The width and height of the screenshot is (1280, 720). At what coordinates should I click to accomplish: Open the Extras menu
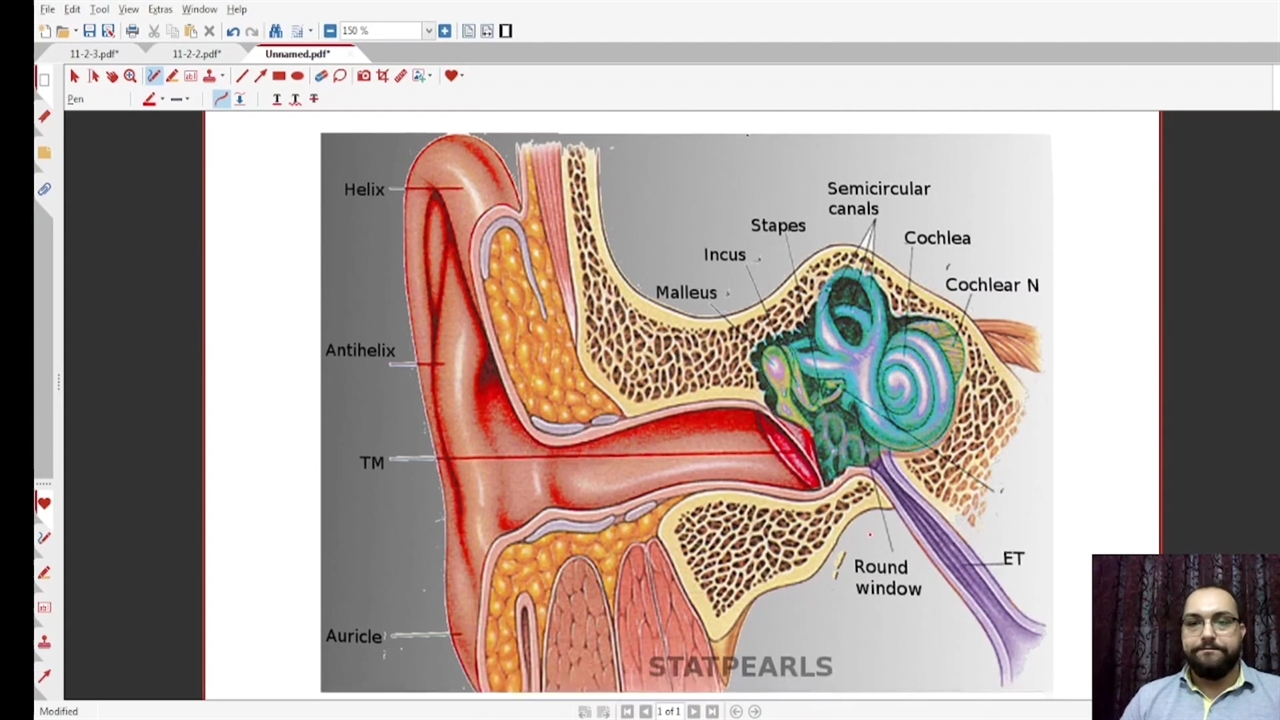tap(160, 9)
